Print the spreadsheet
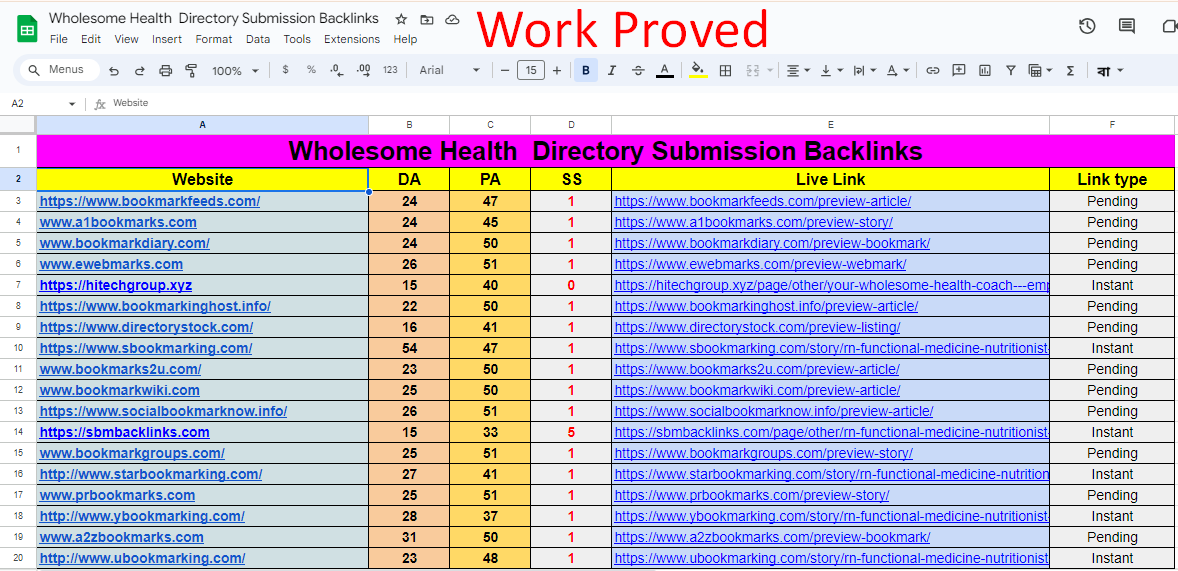Image resolution: width=1178 pixels, height=571 pixels. coord(166,71)
